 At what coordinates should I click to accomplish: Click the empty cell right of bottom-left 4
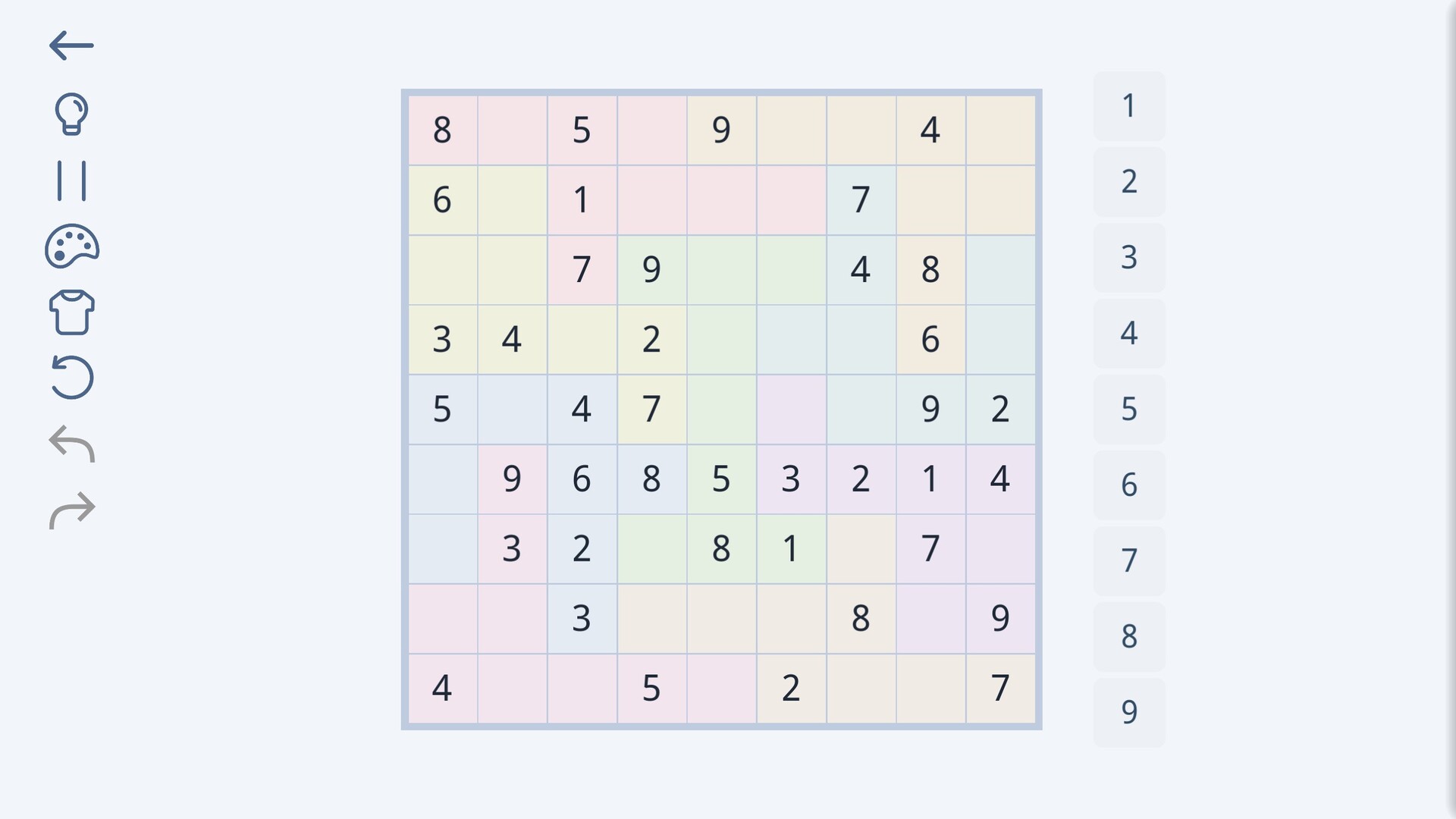(x=512, y=689)
